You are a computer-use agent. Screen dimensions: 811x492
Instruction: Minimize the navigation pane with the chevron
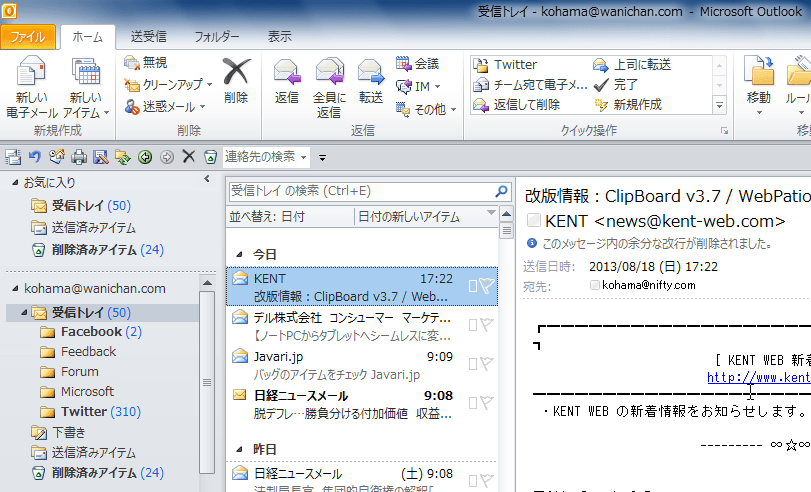coord(207,179)
